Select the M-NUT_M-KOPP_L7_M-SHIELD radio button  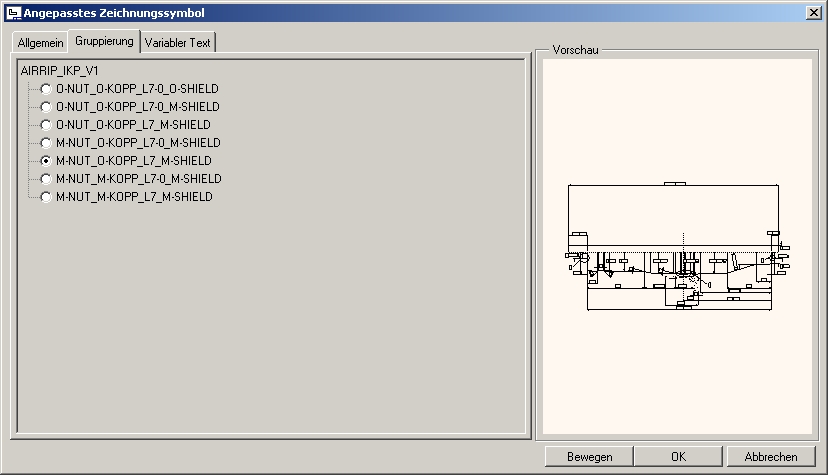tap(46, 197)
